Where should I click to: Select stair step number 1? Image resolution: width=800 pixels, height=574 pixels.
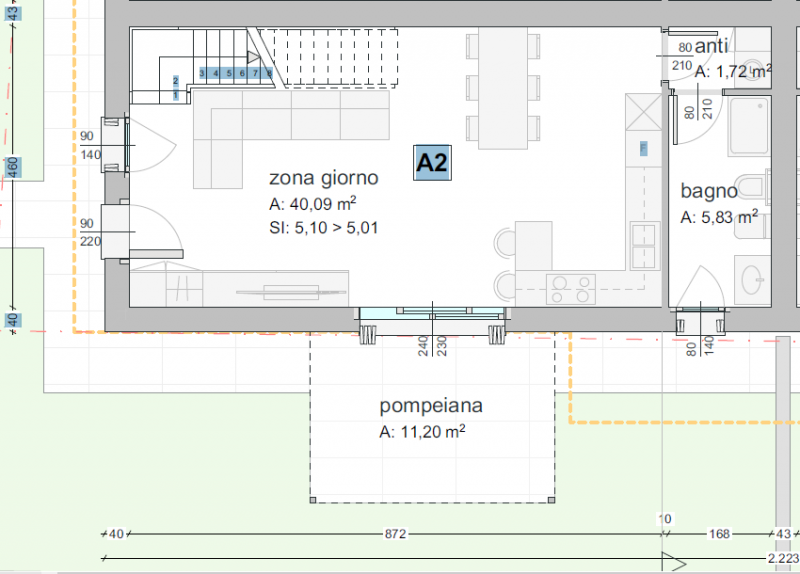(176, 95)
